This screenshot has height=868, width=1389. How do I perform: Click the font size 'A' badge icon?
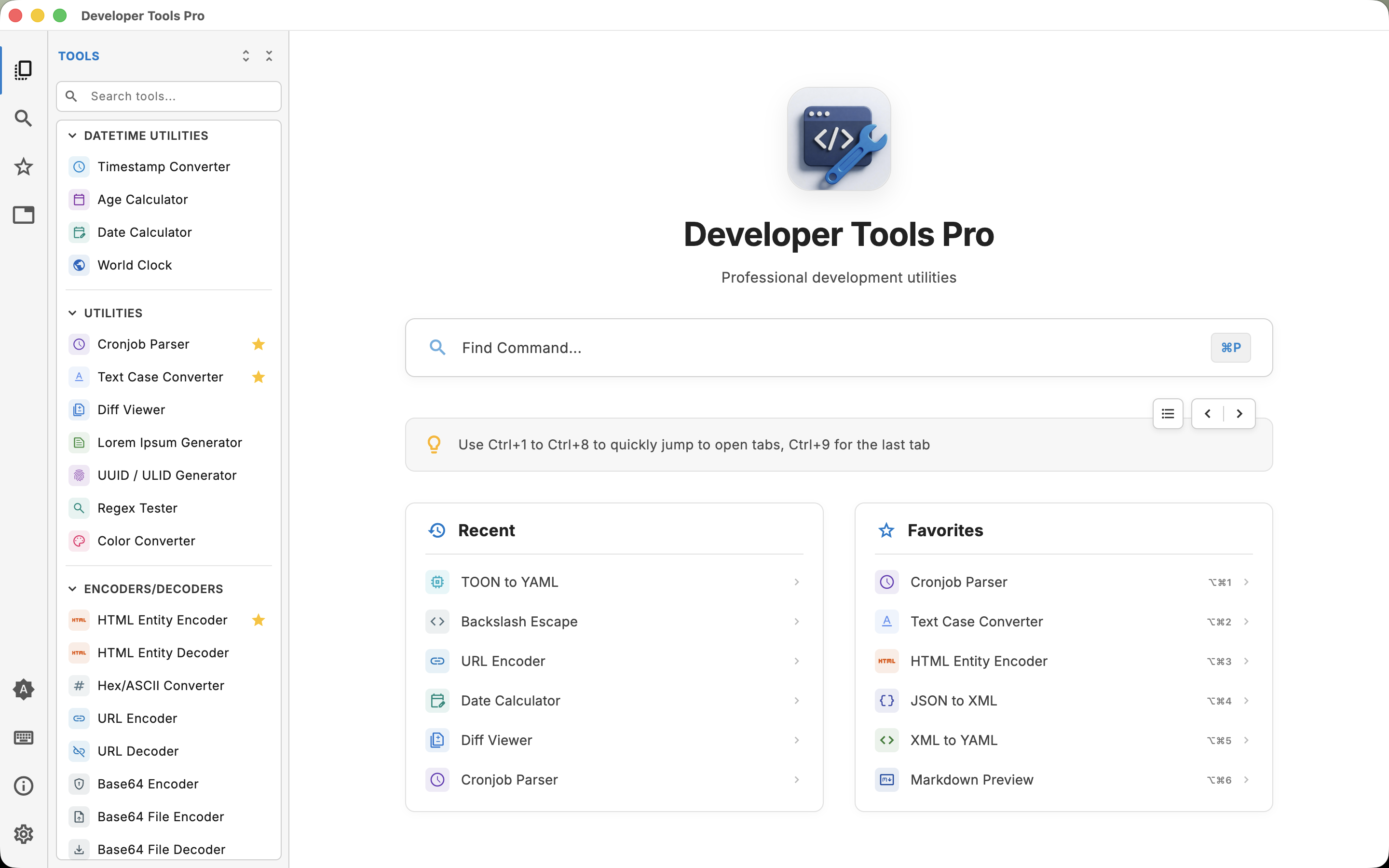[24, 690]
